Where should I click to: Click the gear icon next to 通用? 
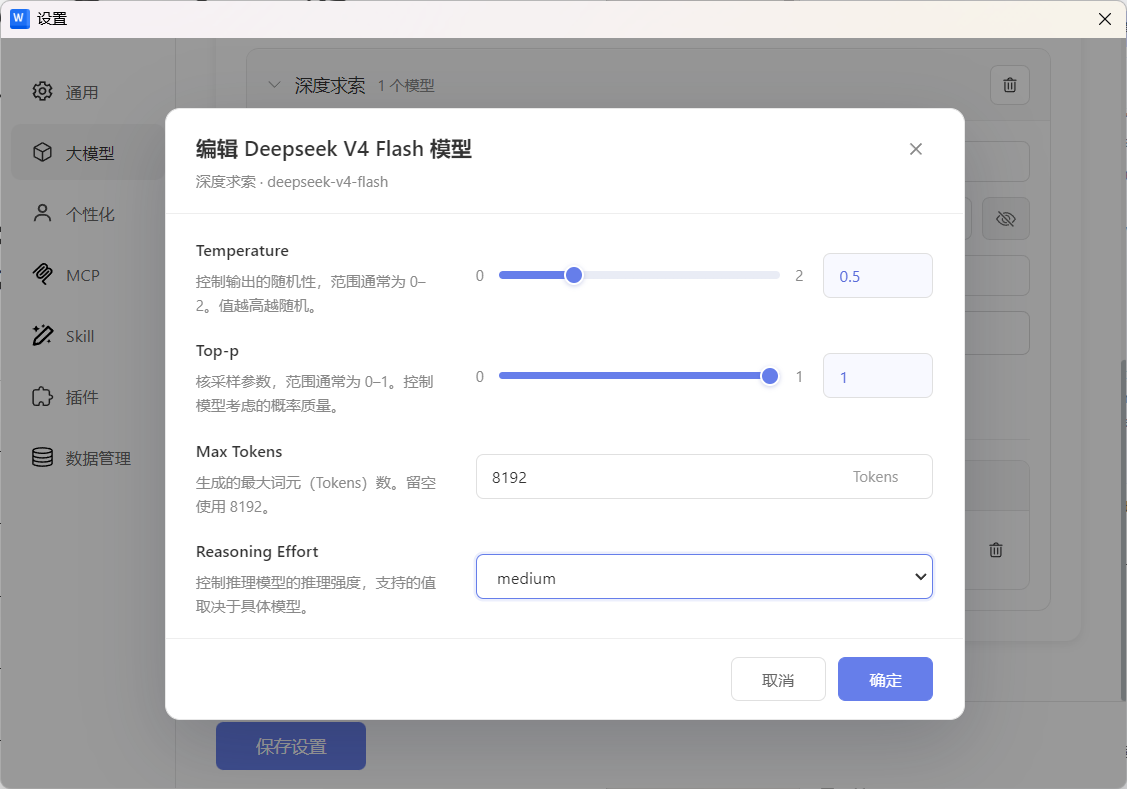click(x=42, y=91)
